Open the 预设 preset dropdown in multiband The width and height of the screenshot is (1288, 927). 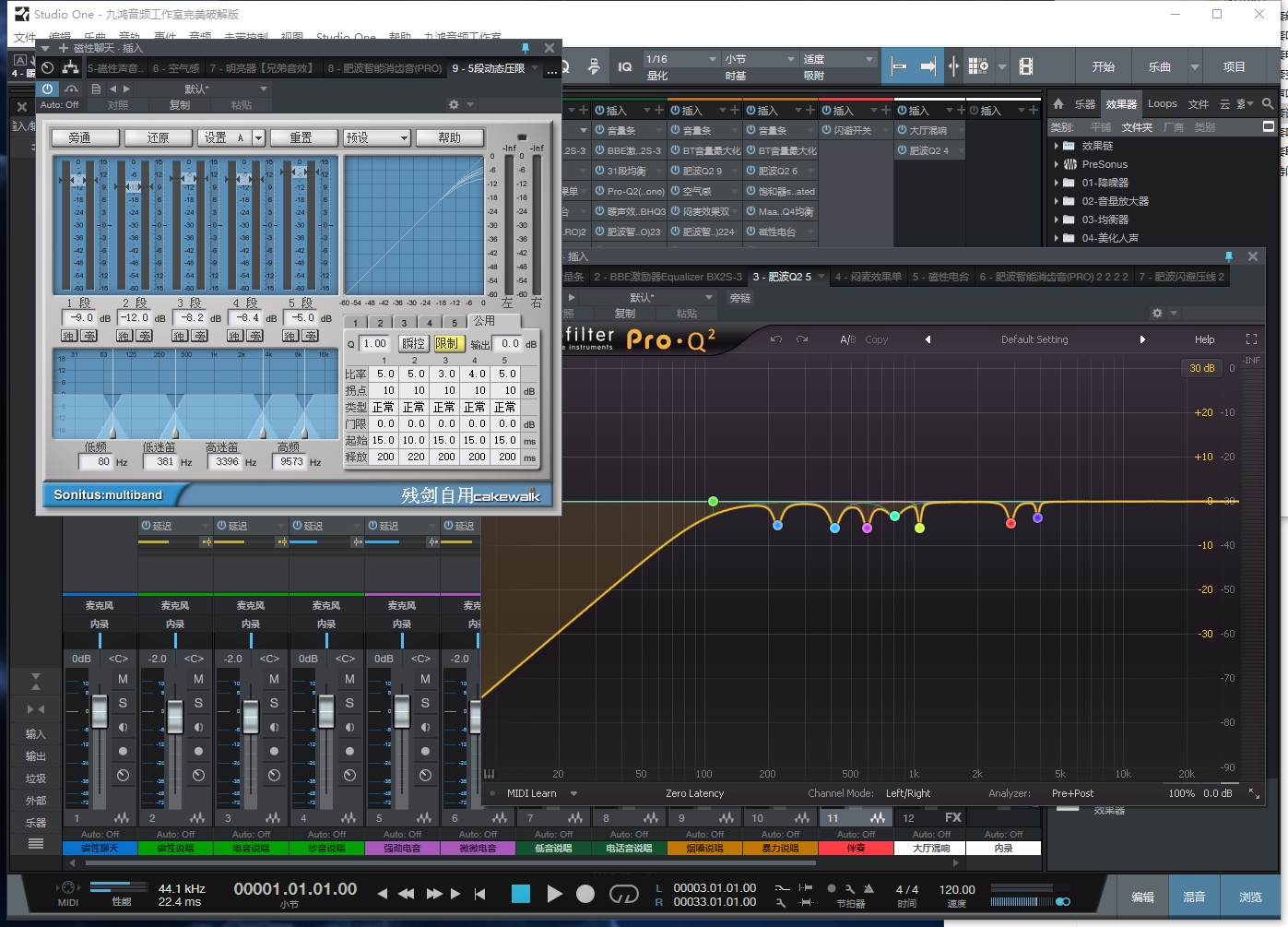[377, 137]
